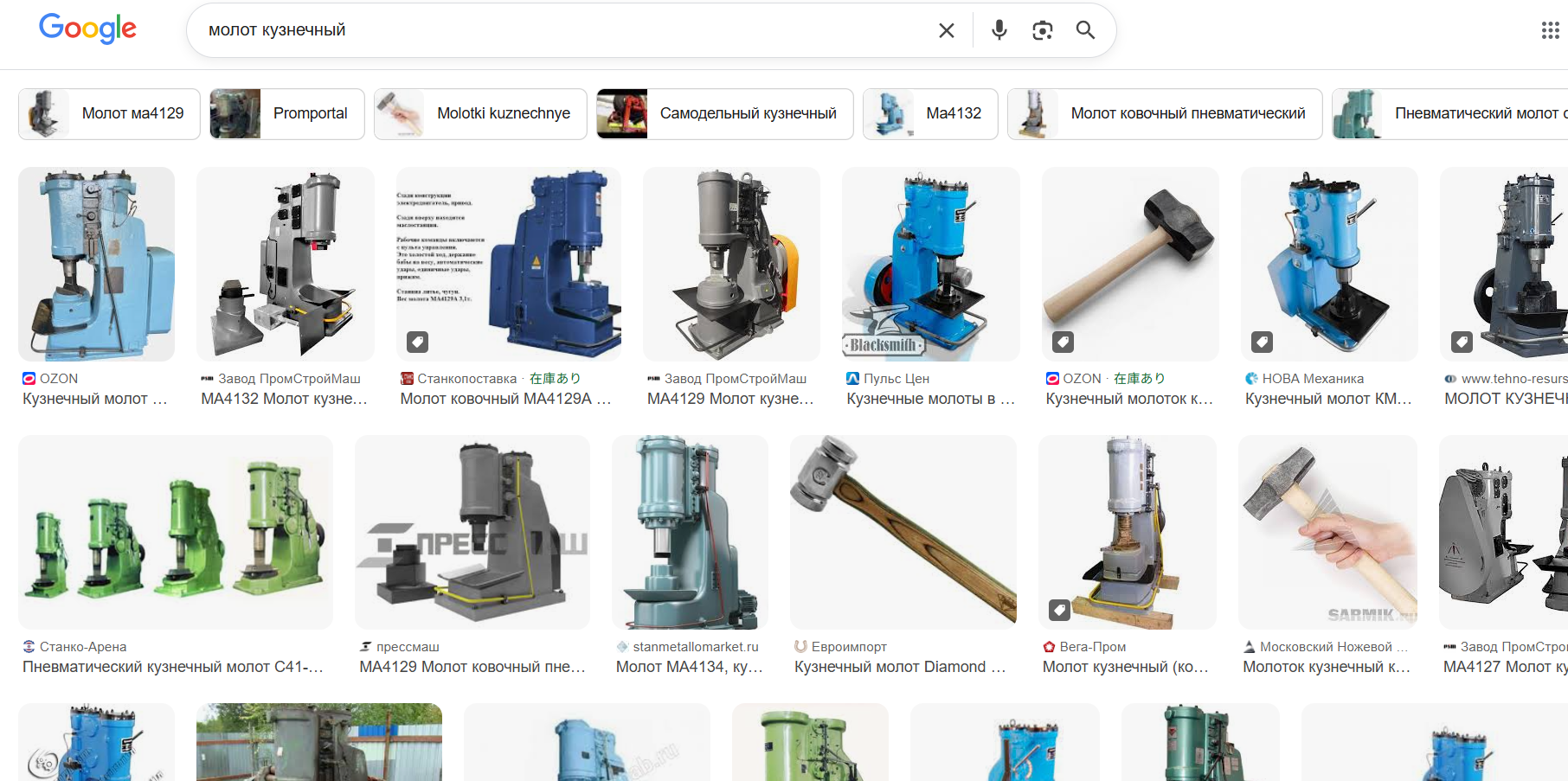Open Станкопоставка blue hammer image result

[x=509, y=264]
